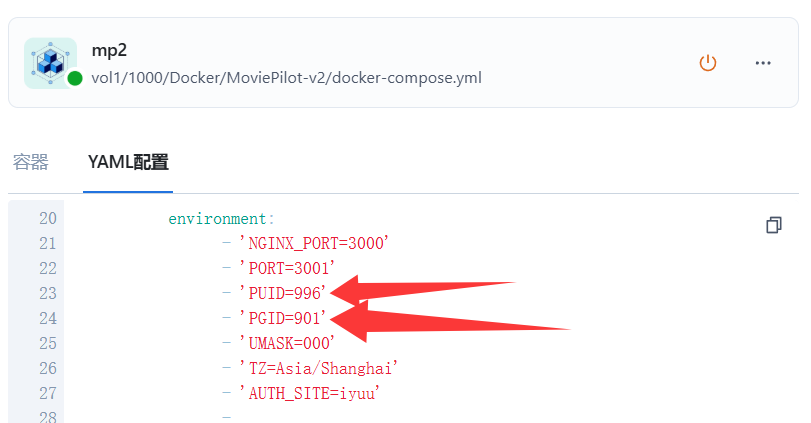This screenshot has width=811, height=423.
Task: Click line number 20 in the gutter
Action: [x=48, y=218]
